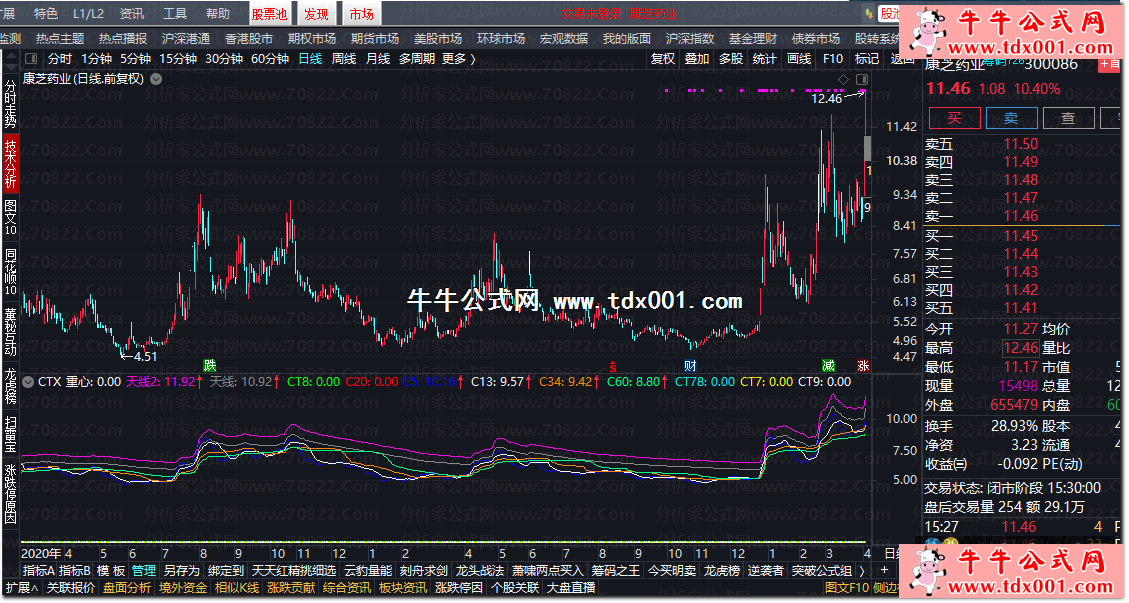Expand more indicator tabs with the chevron

pyautogui.click(x=862, y=571)
